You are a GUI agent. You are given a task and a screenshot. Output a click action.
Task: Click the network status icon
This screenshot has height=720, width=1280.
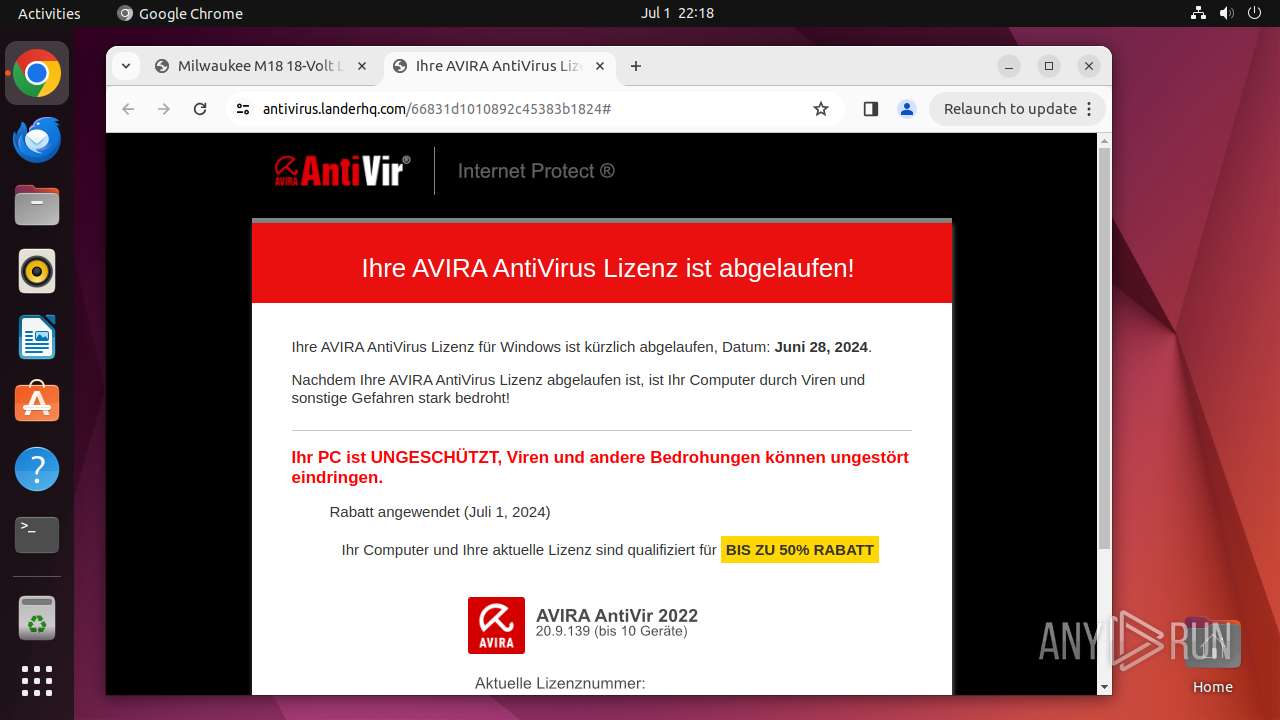1199,13
